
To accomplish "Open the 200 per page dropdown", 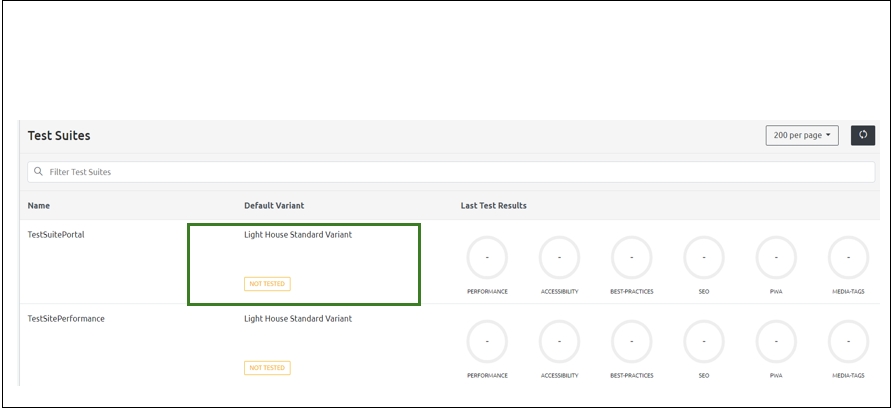I will [801, 135].
